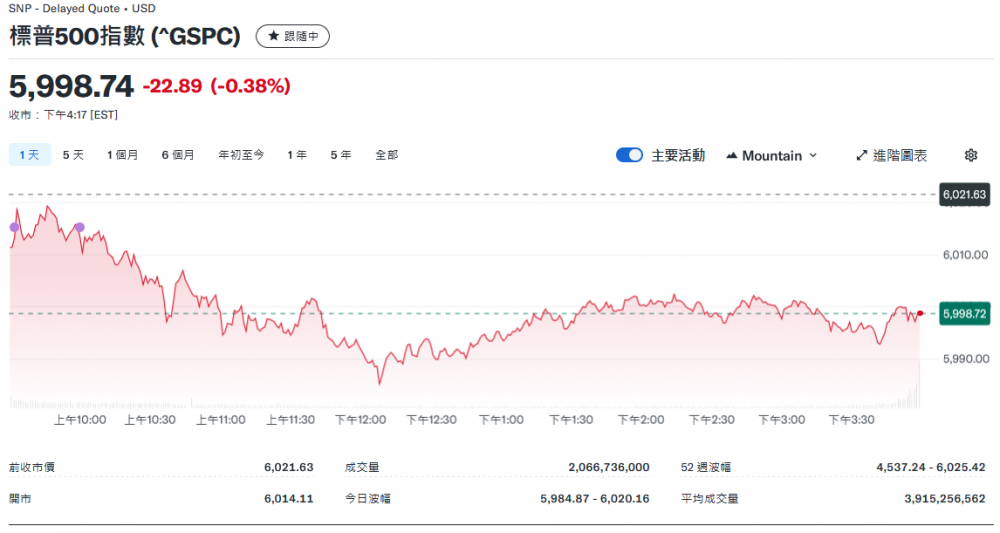Click the red current price dot on chart
Viewport: 1000px width, 533px height.
920,314
